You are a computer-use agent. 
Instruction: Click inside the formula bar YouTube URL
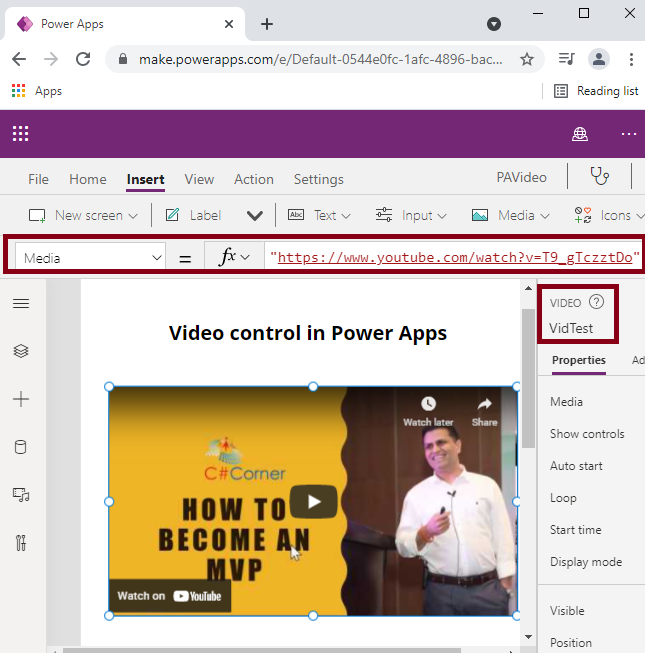point(454,257)
